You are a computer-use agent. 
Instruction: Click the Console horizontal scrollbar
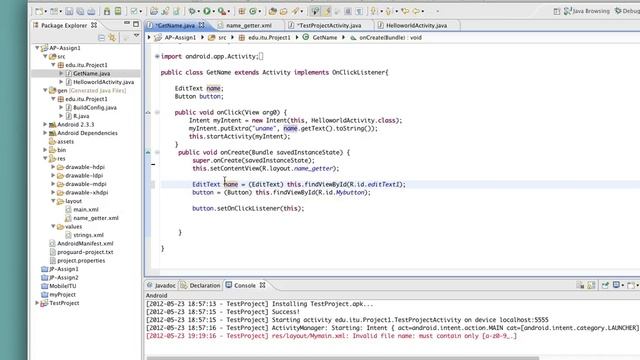(x=343, y=358)
